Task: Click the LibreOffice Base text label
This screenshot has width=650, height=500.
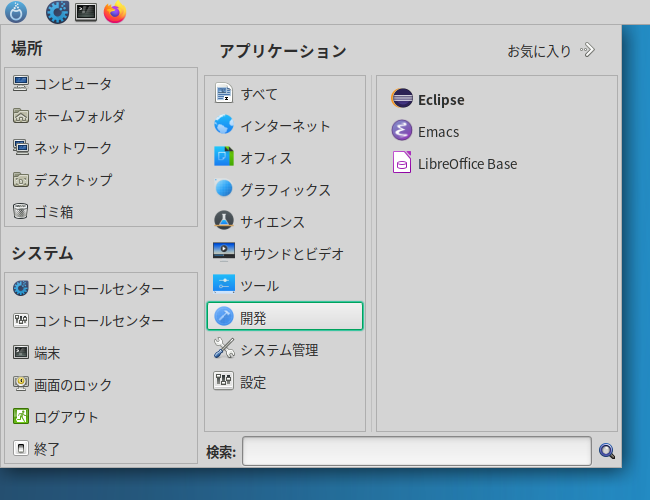Action: (x=468, y=164)
